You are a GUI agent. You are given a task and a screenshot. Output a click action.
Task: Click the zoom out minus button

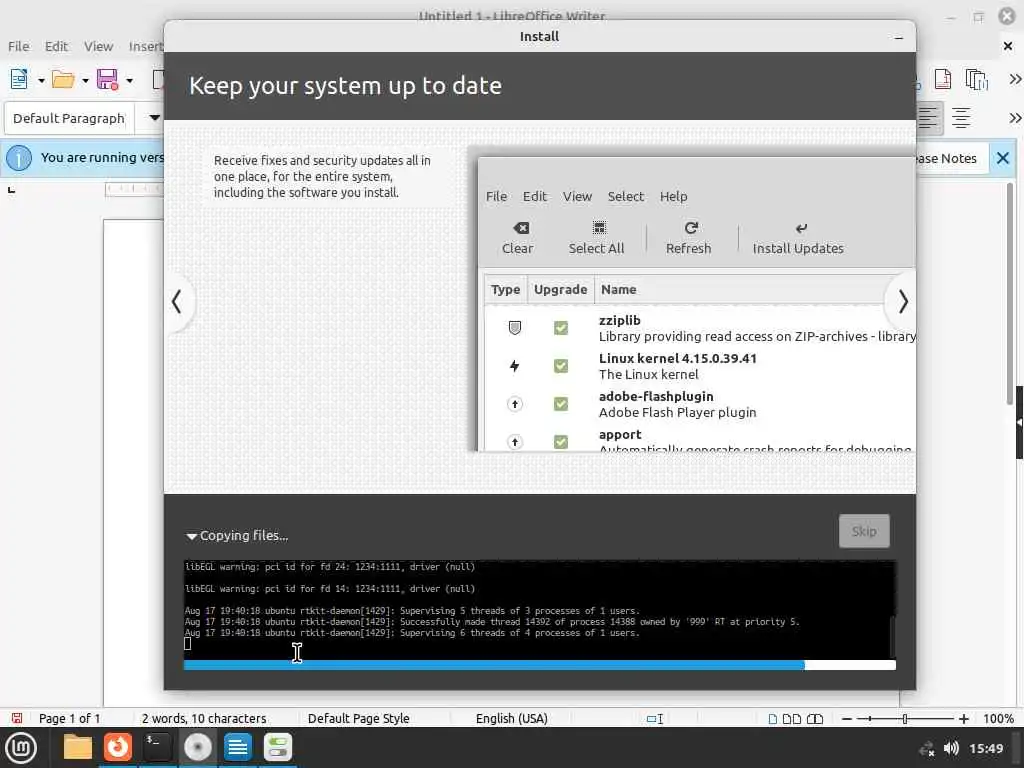pyautogui.click(x=846, y=719)
